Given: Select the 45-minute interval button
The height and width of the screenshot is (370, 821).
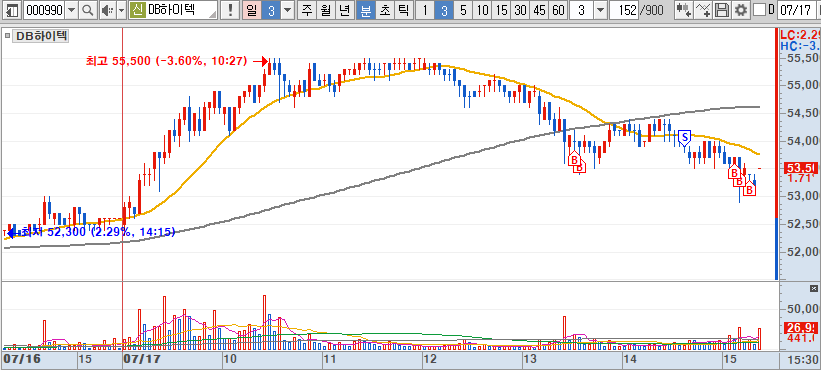Looking at the screenshot, I should click(539, 10).
